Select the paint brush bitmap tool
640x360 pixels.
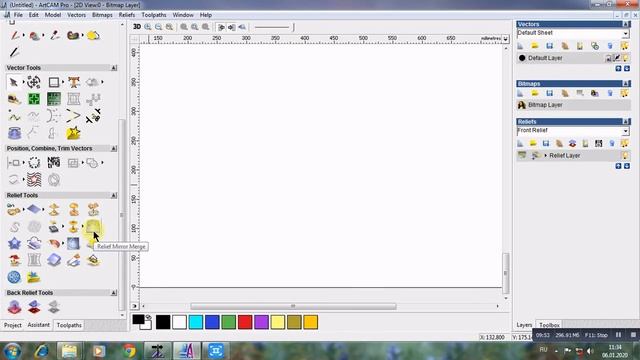(15, 36)
